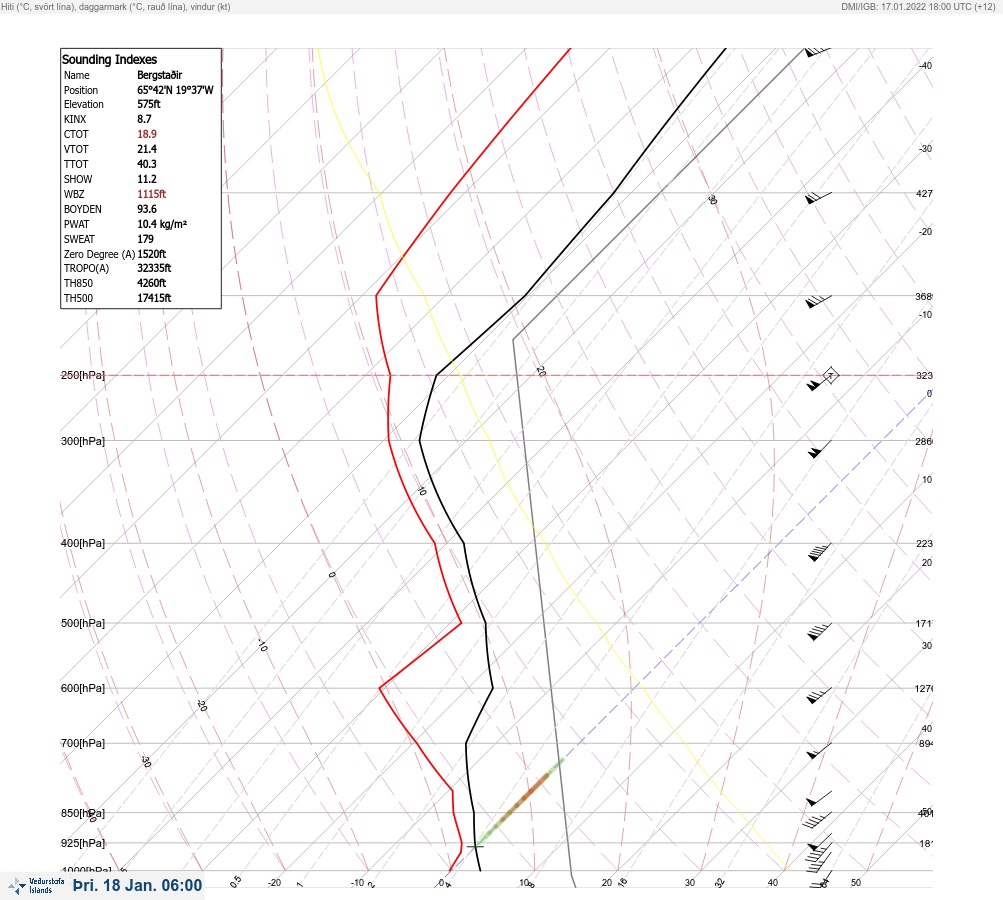
Task: Click the KINX value 8.7
Action: point(144,119)
